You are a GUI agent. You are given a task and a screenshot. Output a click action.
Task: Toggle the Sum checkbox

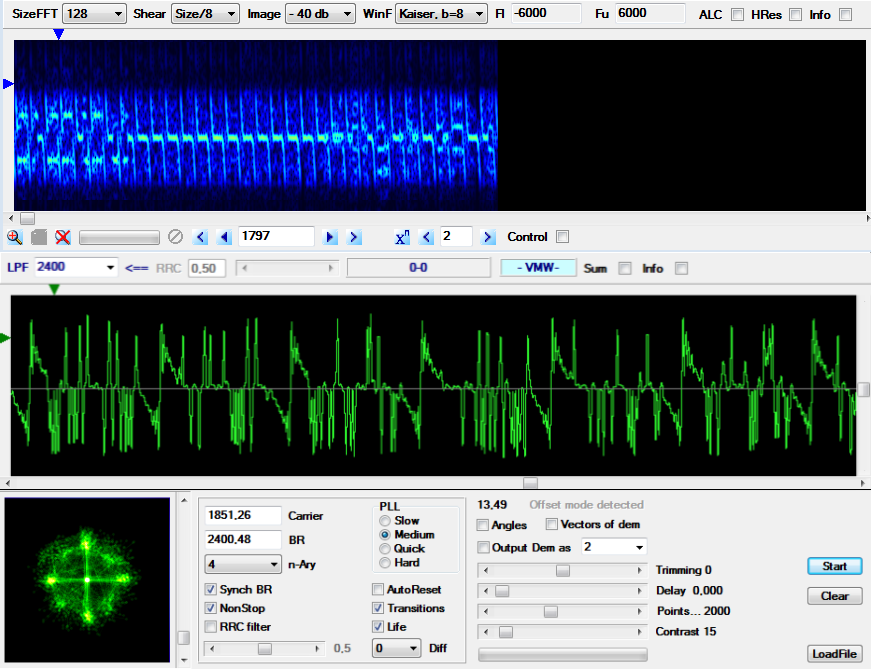point(625,268)
